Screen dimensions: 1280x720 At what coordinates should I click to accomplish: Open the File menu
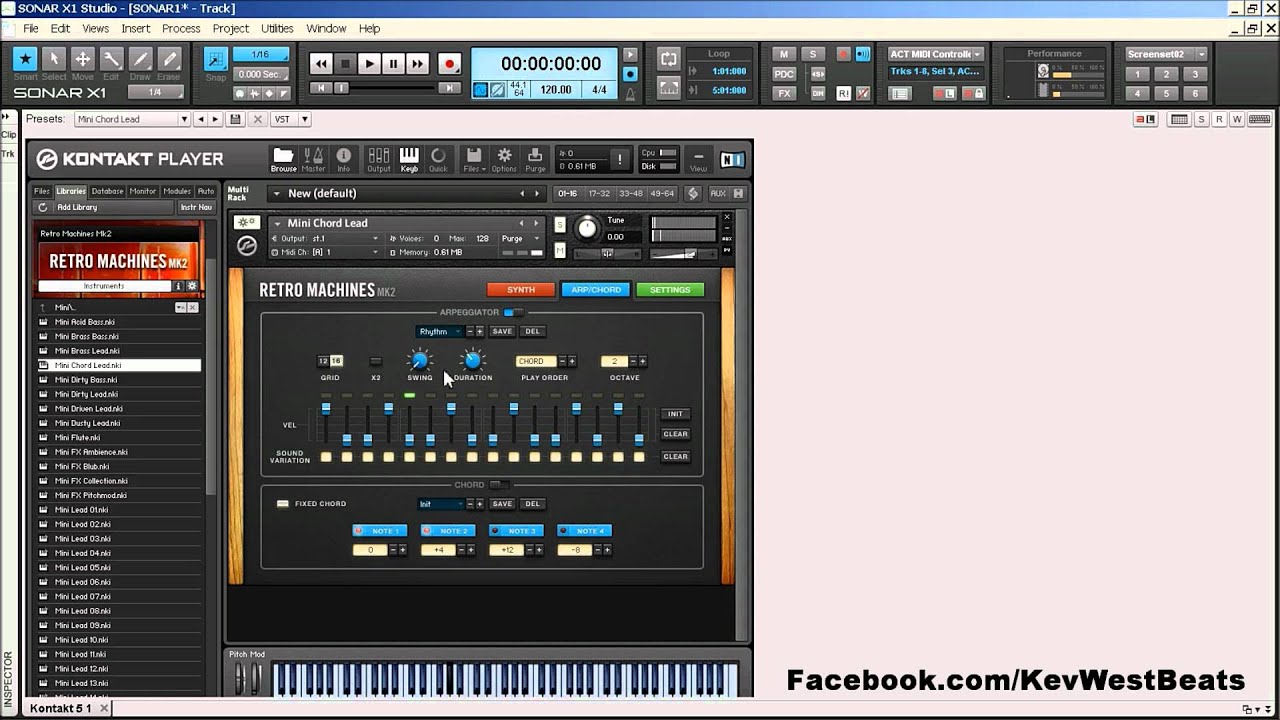pos(31,29)
